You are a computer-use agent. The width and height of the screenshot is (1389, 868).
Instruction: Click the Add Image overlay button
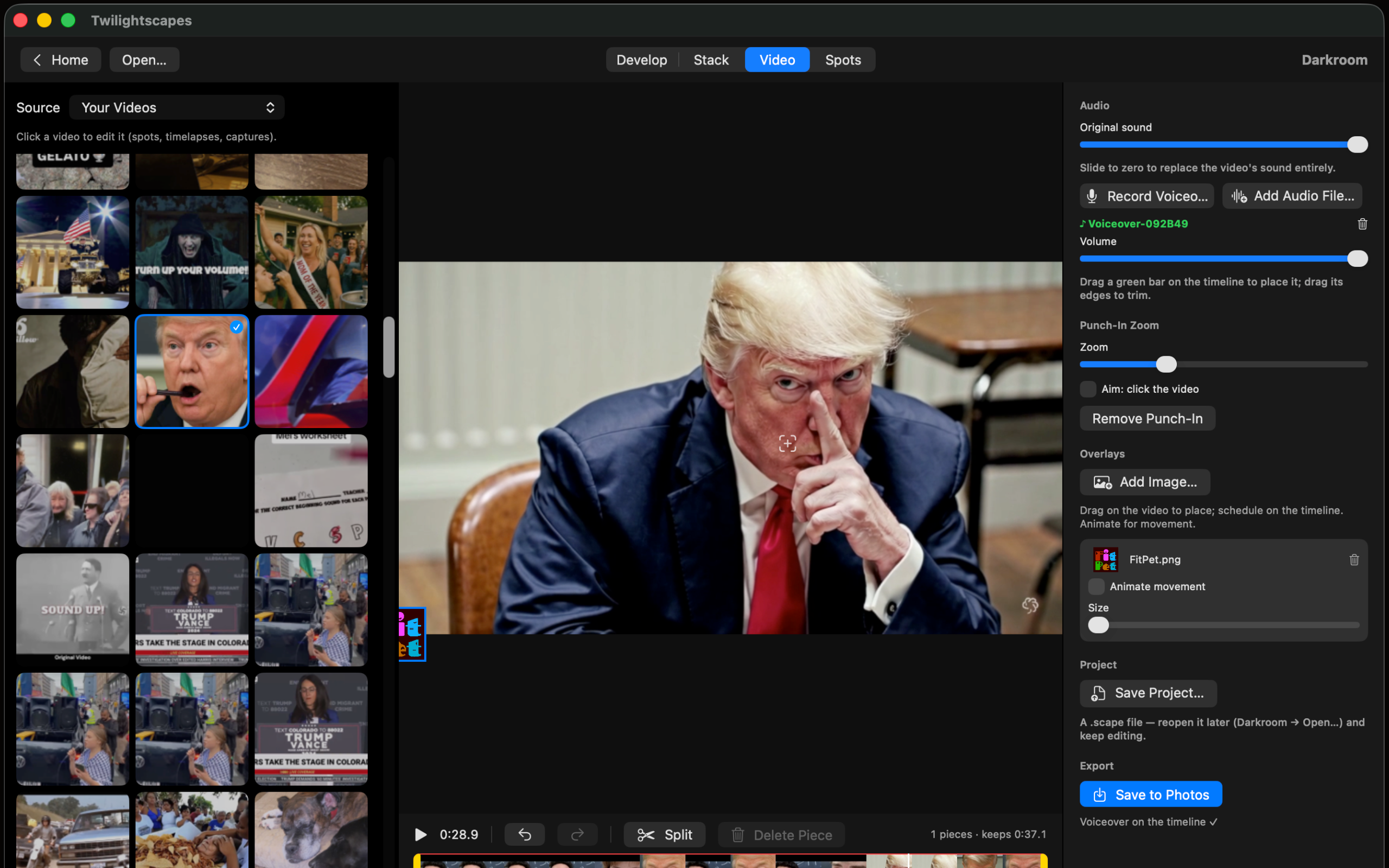(x=1145, y=482)
